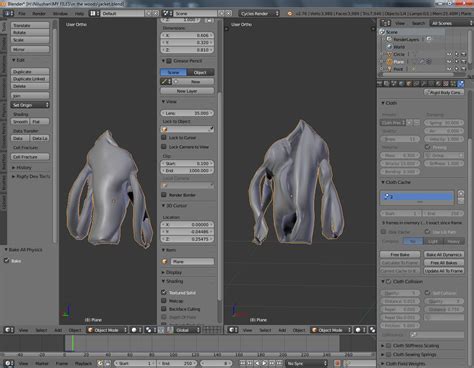The height and width of the screenshot is (368, 474).
Task: Click the Item name field reading Plane
Action: pyautogui.click(x=192, y=262)
